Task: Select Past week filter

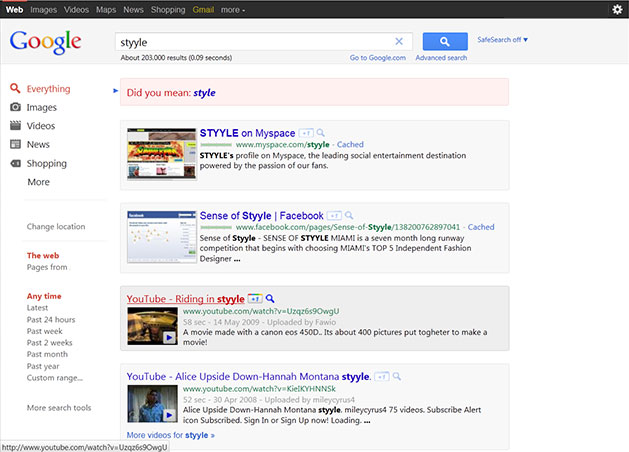Action: [x=45, y=331]
